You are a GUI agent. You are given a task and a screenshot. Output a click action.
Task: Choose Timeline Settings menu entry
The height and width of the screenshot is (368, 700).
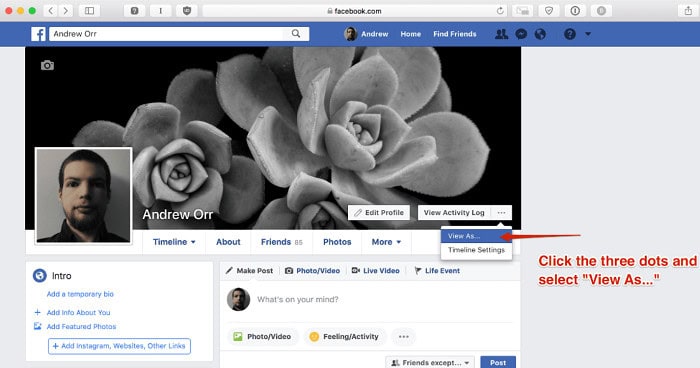click(476, 250)
